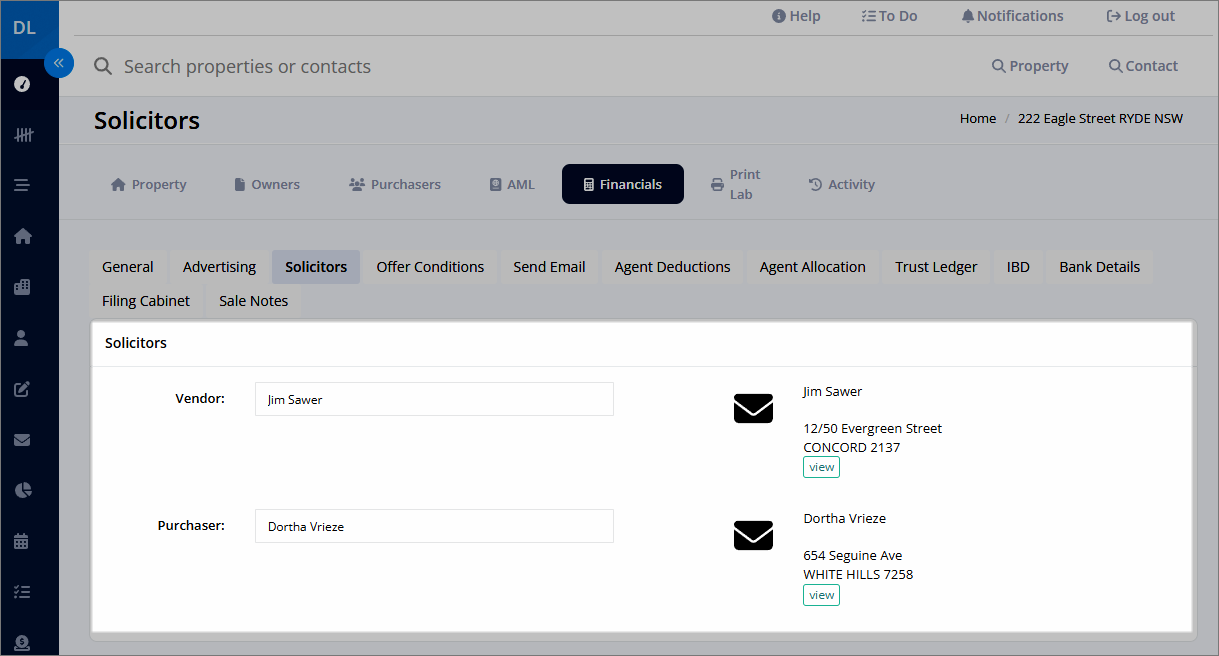Open the Notifications link
The height and width of the screenshot is (656, 1219).
tap(1012, 16)
